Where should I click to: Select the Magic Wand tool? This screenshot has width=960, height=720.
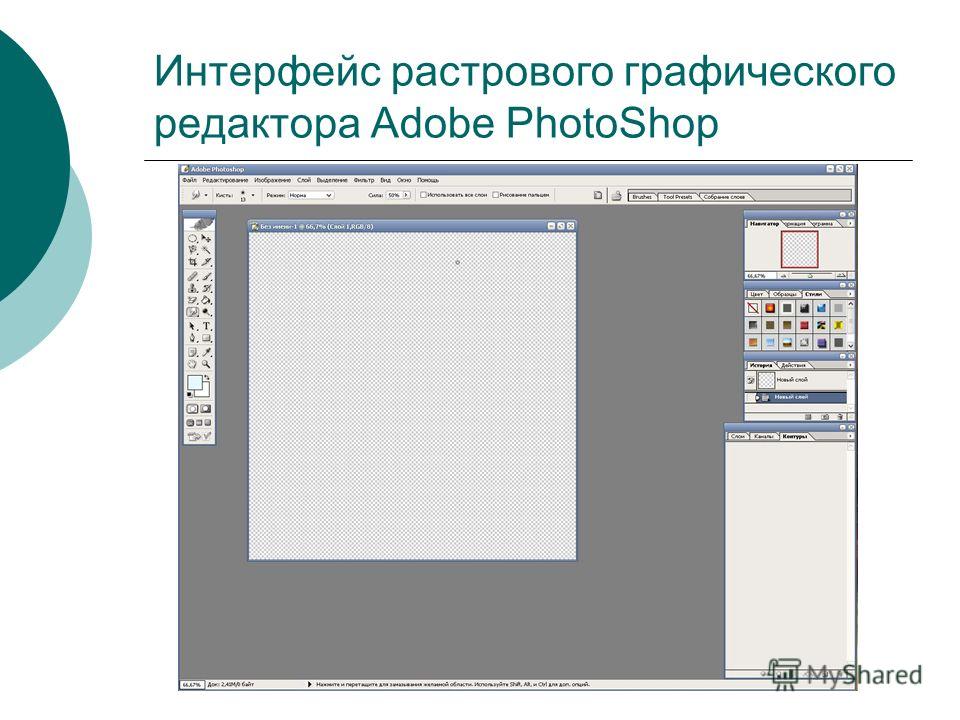(206, 250)
